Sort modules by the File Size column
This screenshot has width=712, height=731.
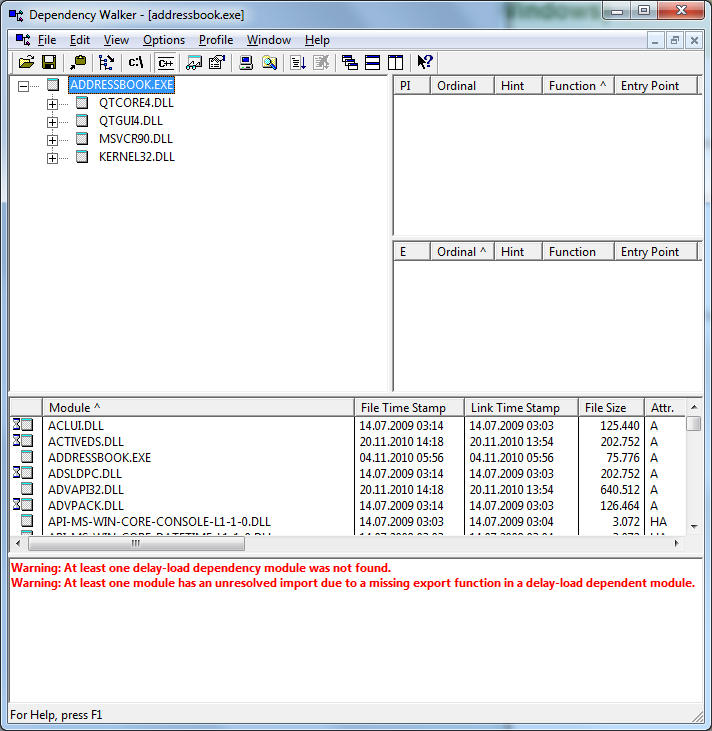[605, 408]
